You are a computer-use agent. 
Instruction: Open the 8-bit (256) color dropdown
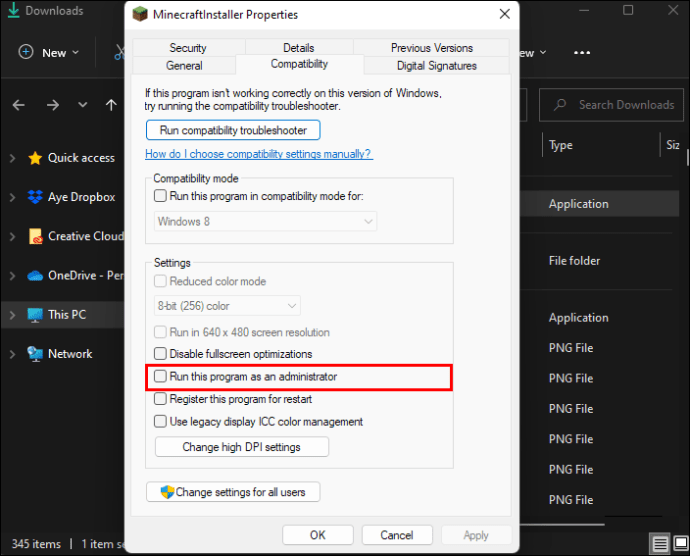point(227,306)
